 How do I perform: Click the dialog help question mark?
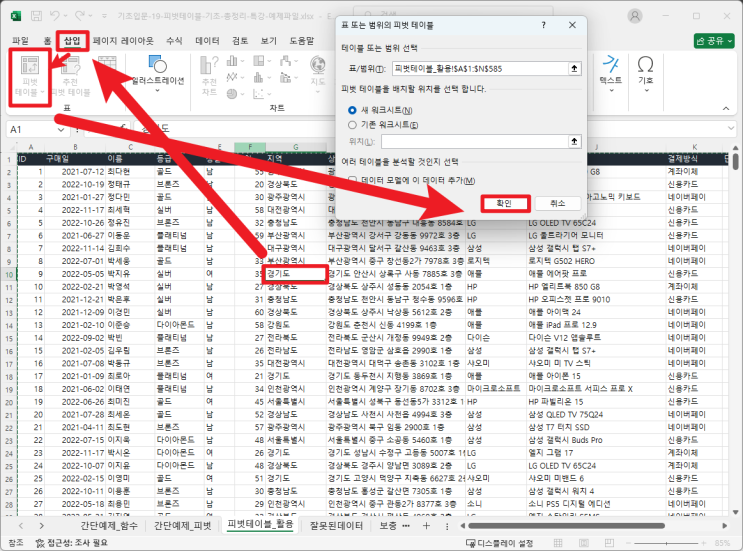click(x=544, y=25)
